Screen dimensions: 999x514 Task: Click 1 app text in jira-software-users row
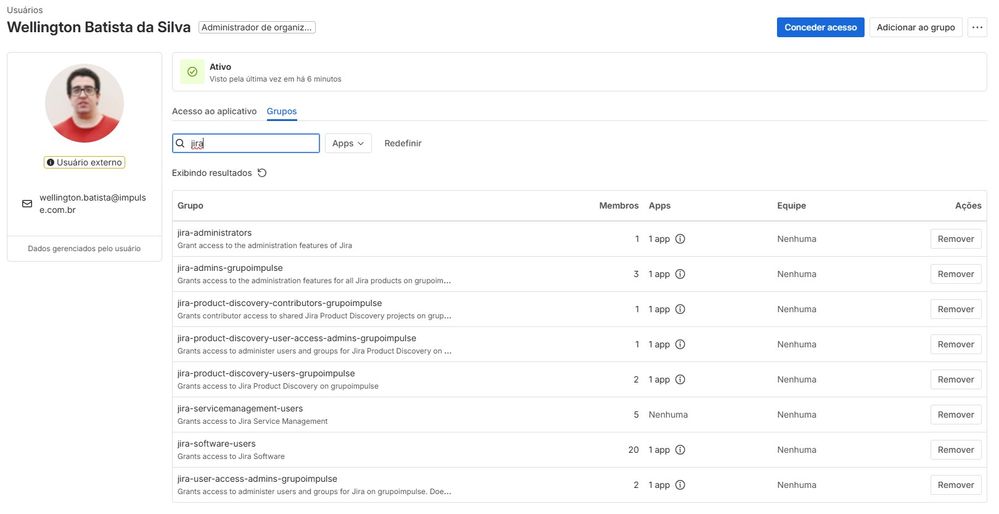click(659, 450)
